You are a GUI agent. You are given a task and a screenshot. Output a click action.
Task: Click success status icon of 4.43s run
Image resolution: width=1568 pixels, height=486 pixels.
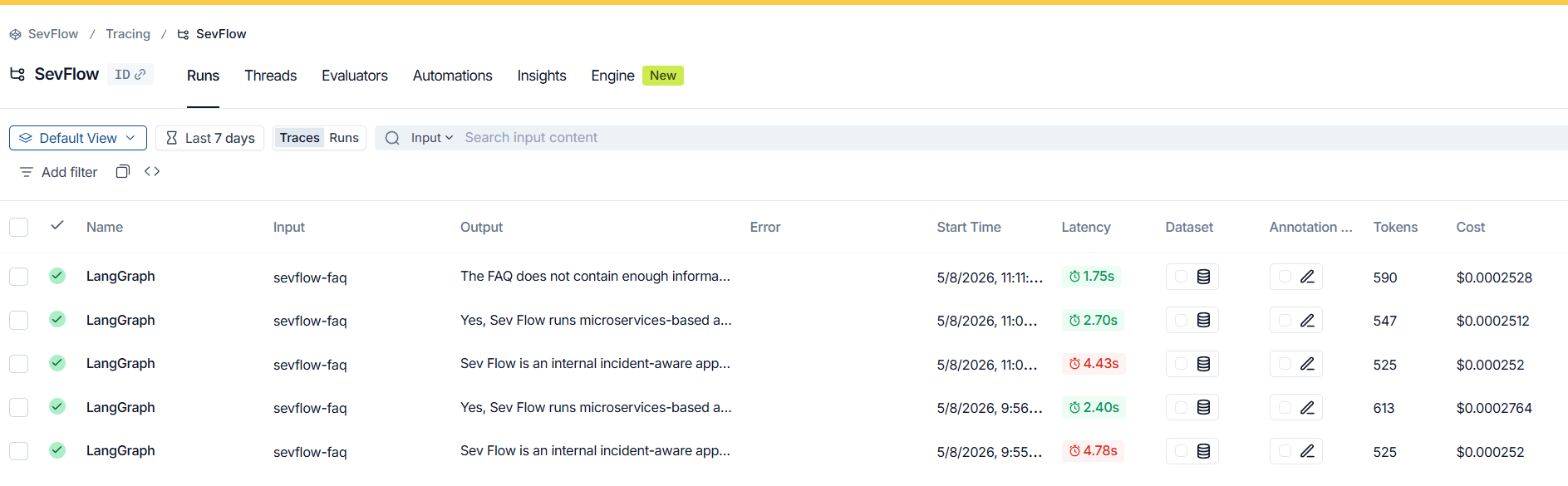coord(57,363)
